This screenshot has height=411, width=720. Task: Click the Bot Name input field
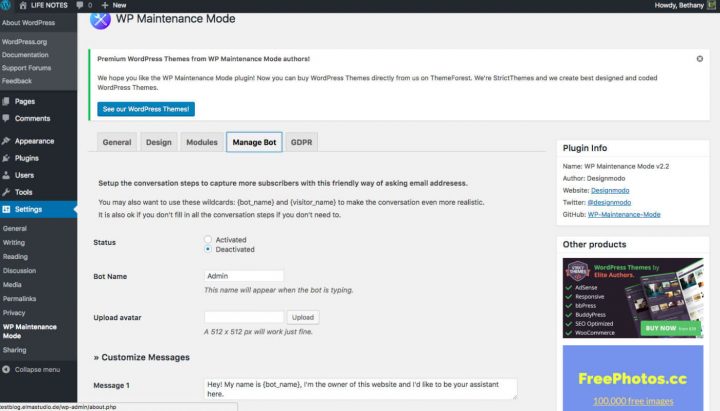click(x=244, y=276)
